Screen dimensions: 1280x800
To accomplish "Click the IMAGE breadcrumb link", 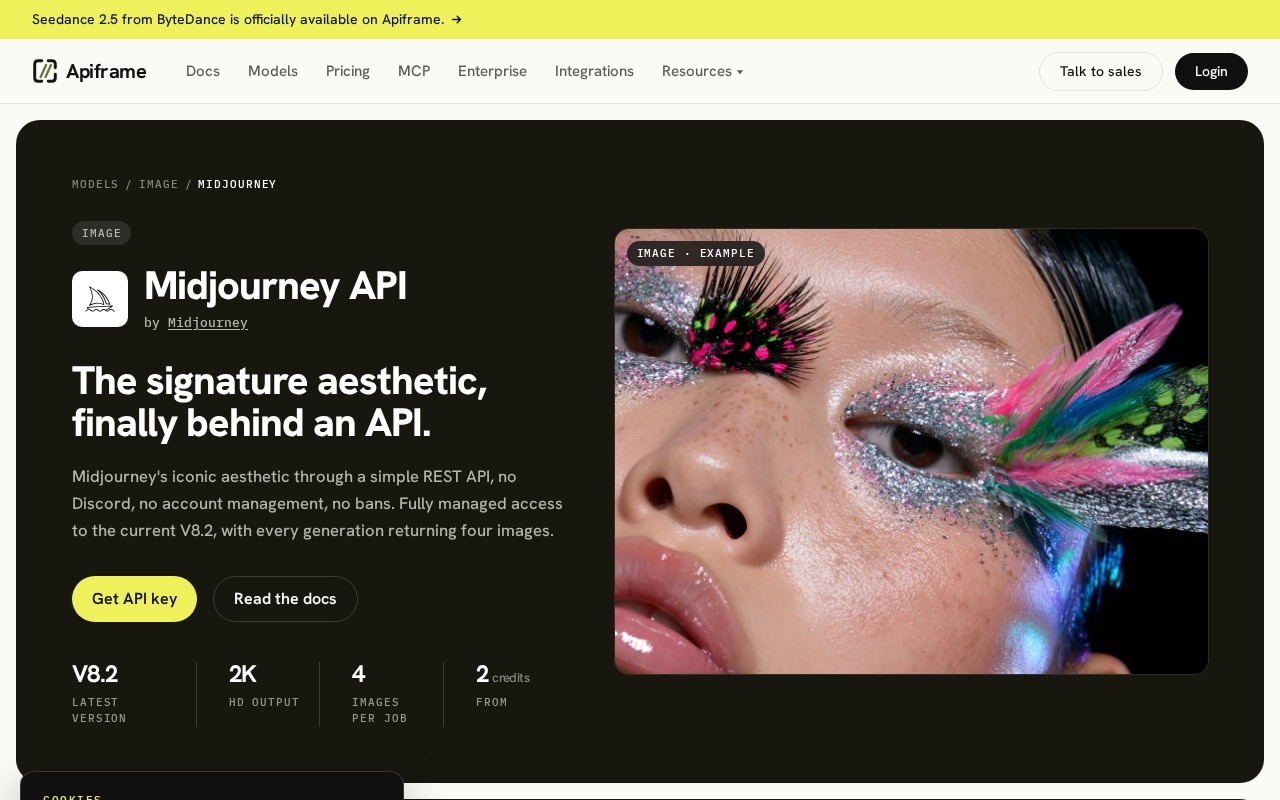I will pos(159,184).
